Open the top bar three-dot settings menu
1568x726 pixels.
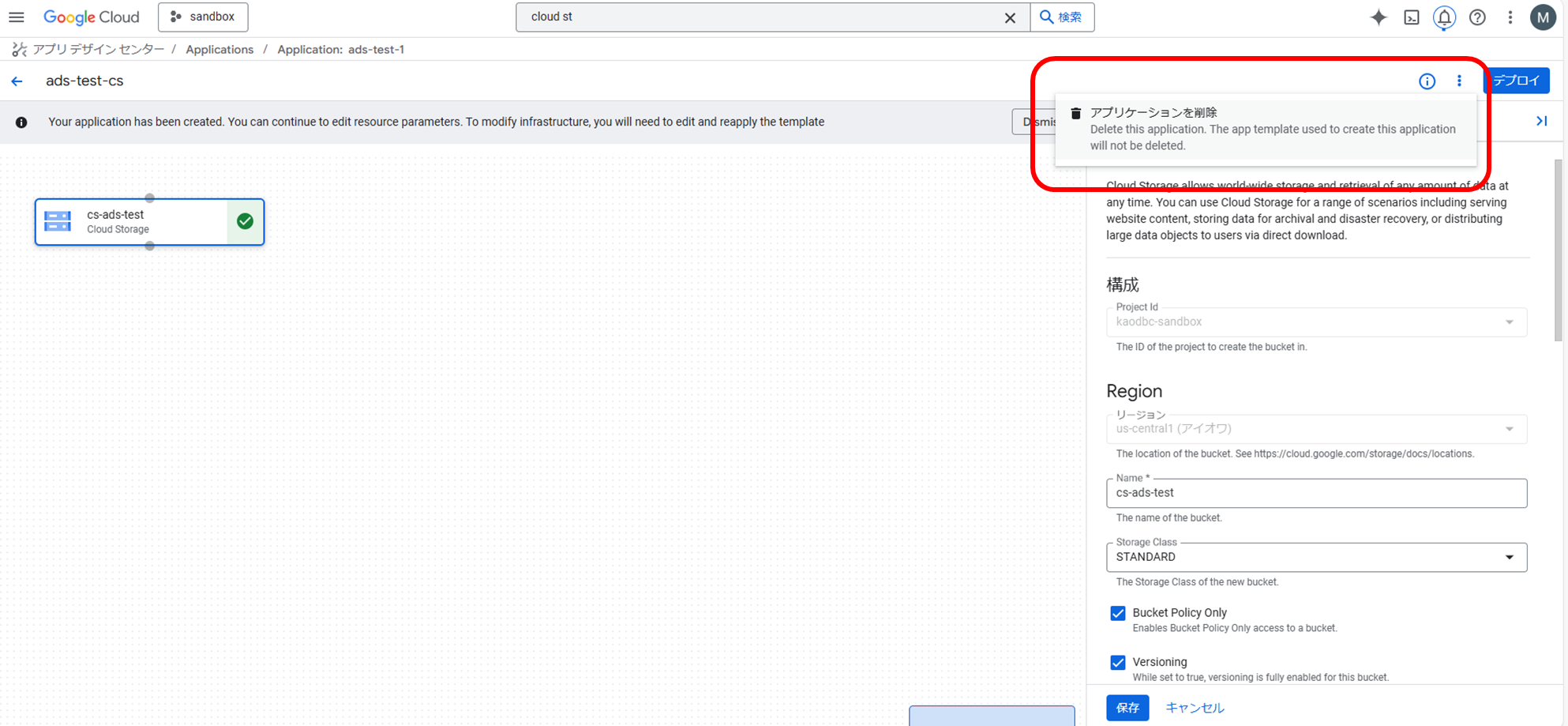click(x=1510, y=17)
